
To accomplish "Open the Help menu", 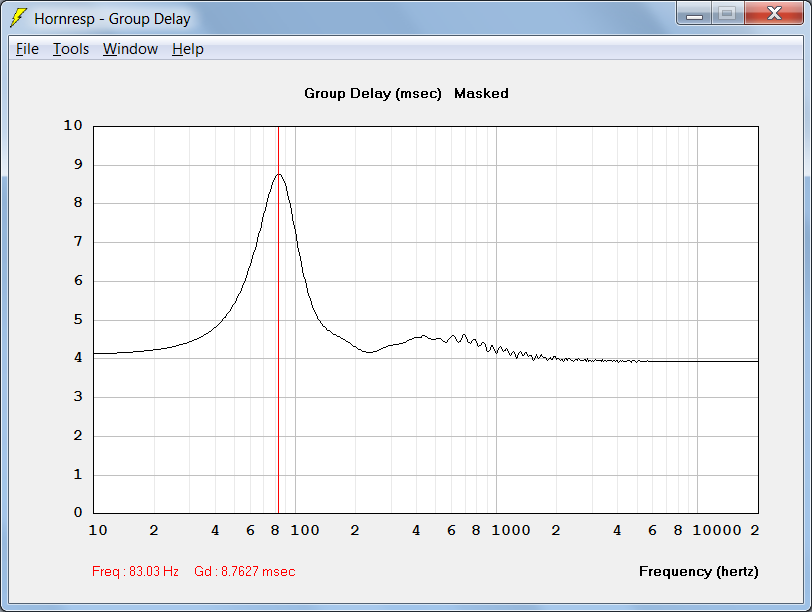I will point(187,49).
